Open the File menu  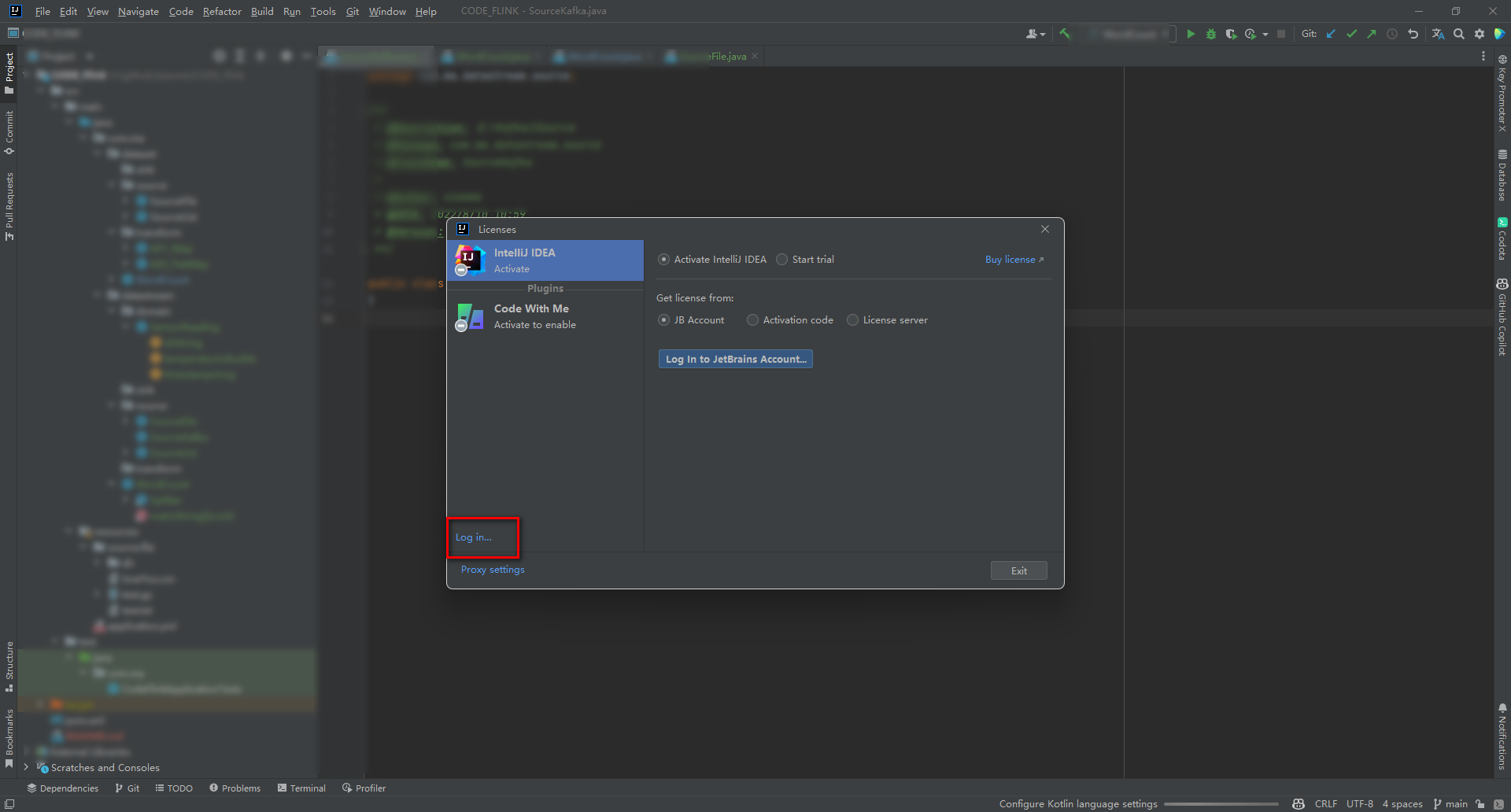(x=42, y=11)
